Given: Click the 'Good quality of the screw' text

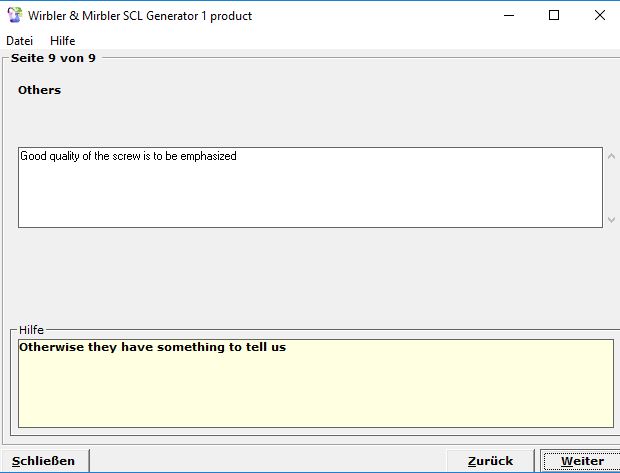Looking at the screenshot, I should [128, 156].
